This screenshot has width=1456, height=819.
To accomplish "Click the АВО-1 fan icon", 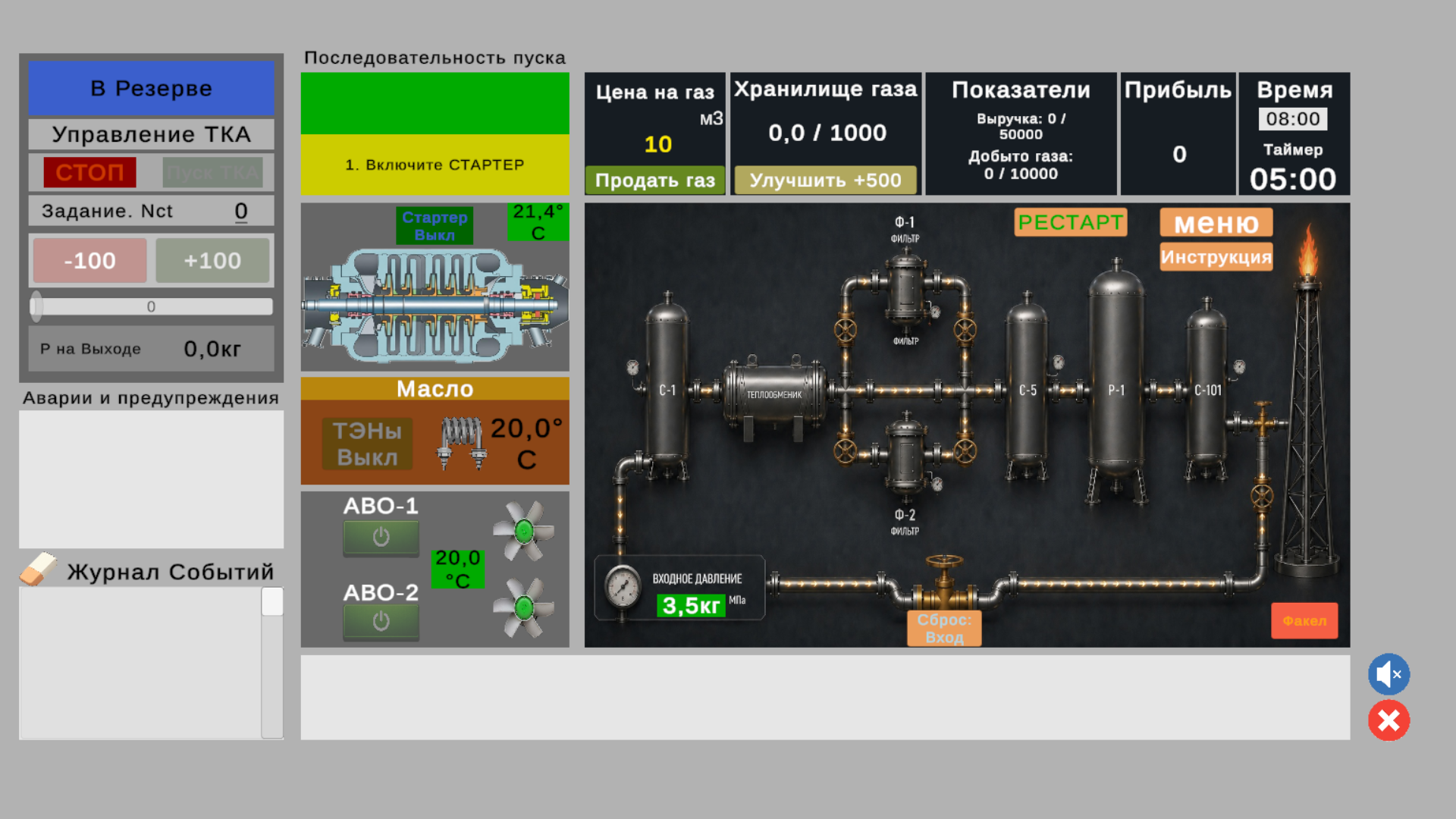I will [x=523, y=531].
